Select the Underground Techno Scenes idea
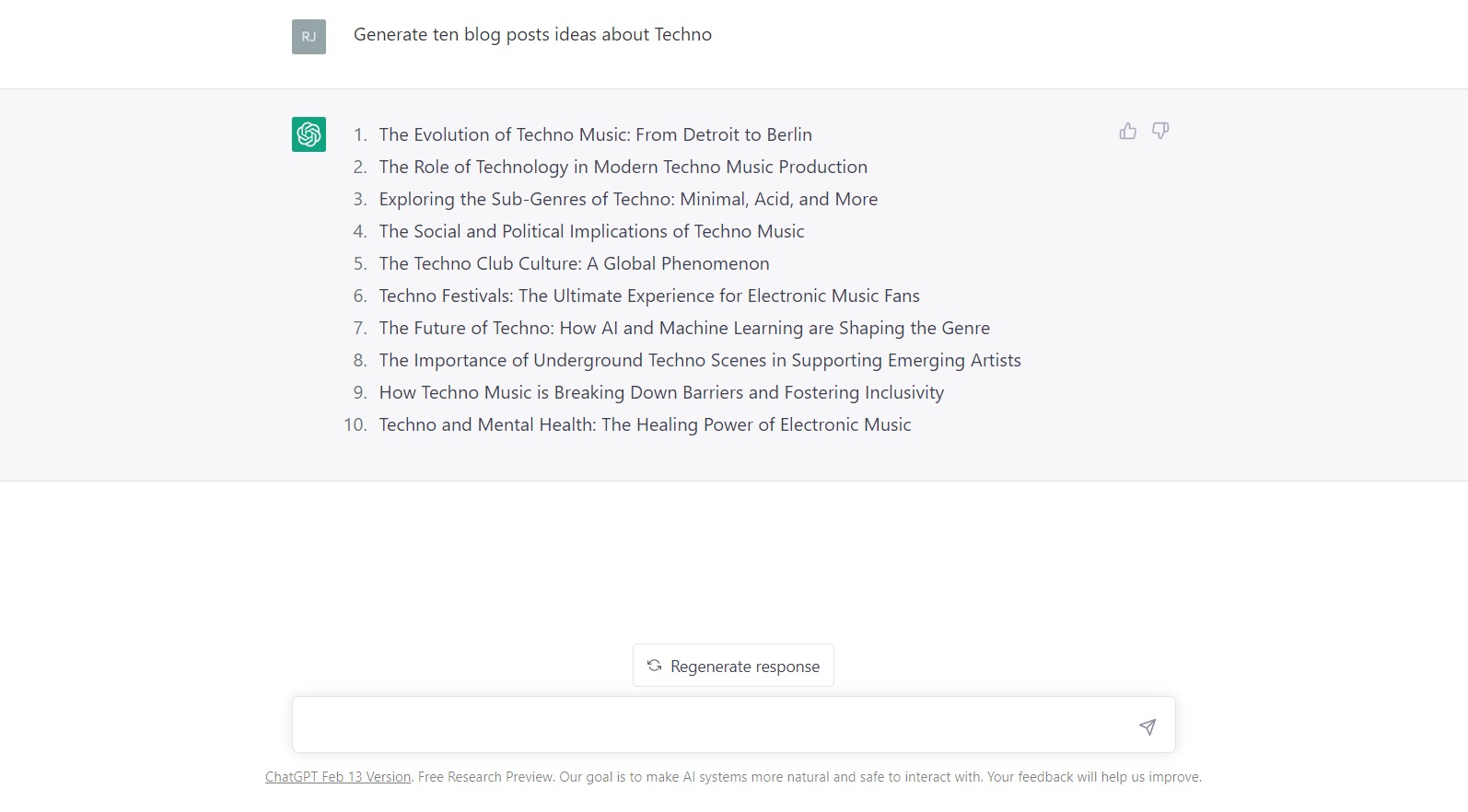The image size is (1468, 812). pyautogui.click(x=700, y=361)
